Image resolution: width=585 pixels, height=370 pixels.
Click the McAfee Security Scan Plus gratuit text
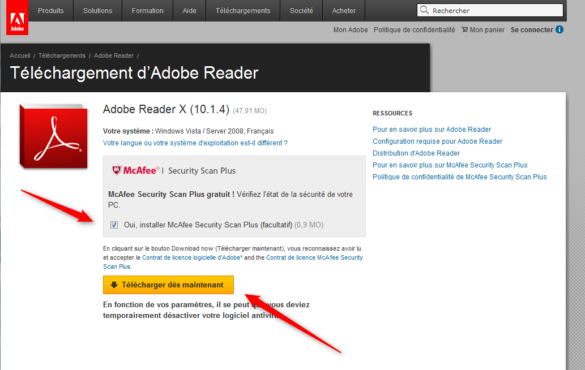(x=171, y=194)
